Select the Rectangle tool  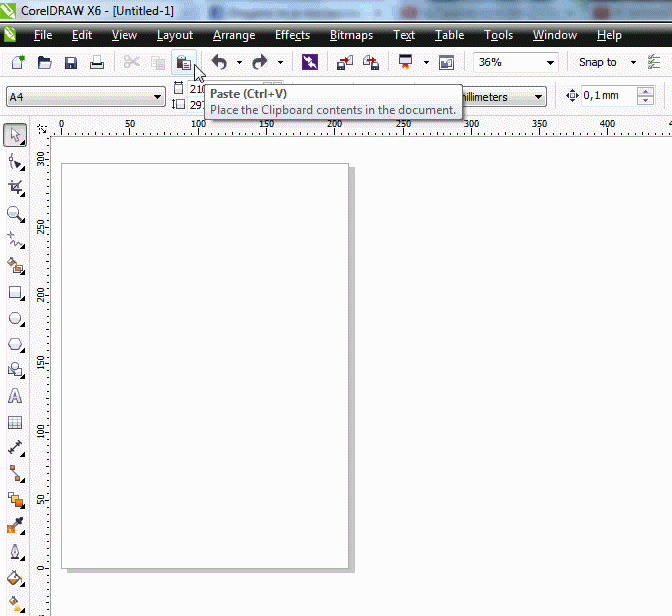(x=15, y=293)
